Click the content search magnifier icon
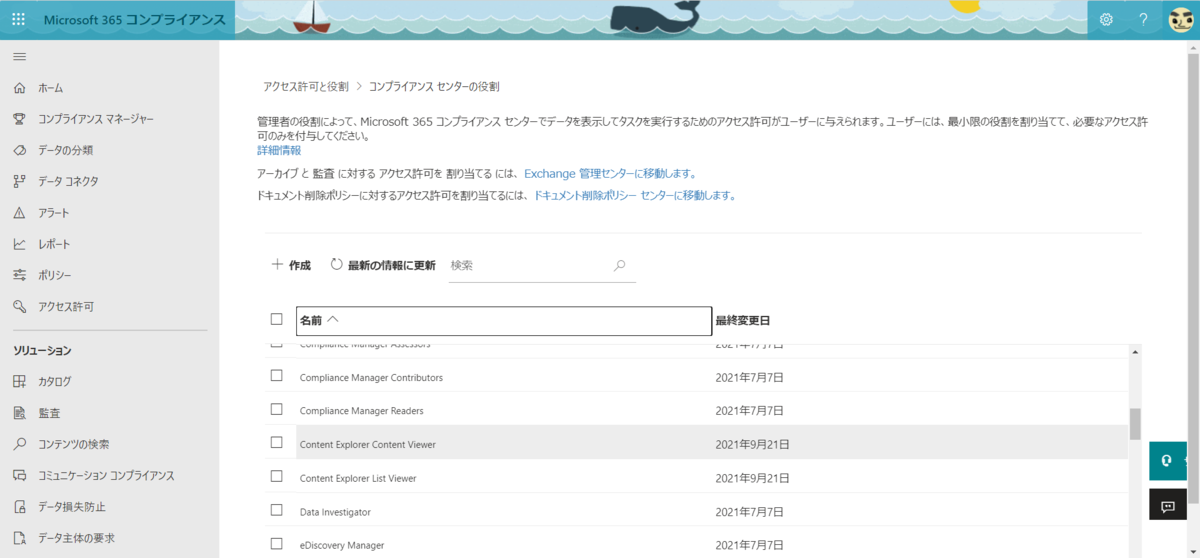The width and height of the screenshot is (1200, 558). point(19,444)
